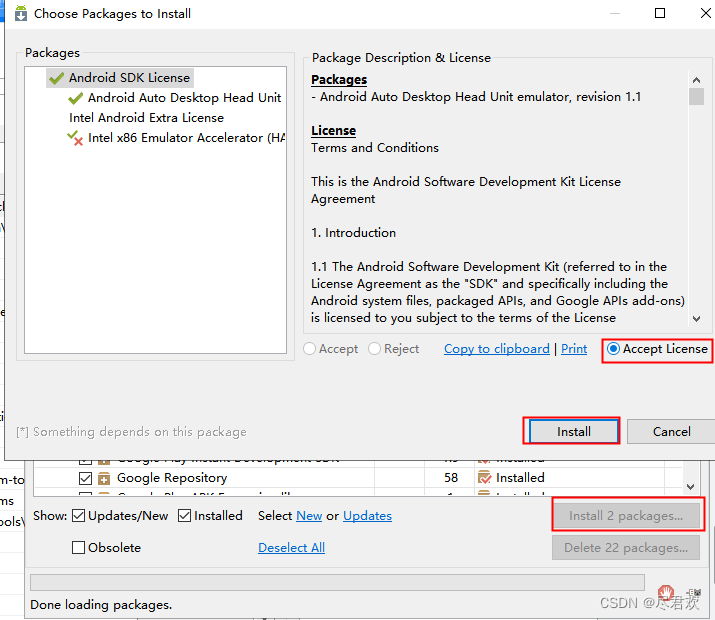Uncheck the Google Repository checkbox
The width and height of the screenshot is (715, 620).
pos(85,478)
